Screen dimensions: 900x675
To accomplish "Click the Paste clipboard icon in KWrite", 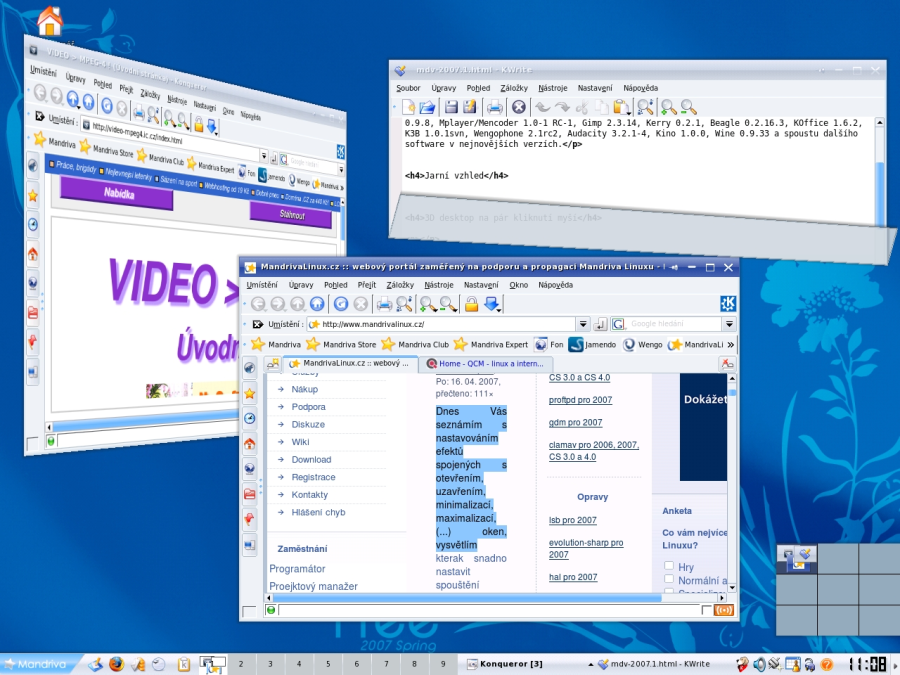I will 621,107.
